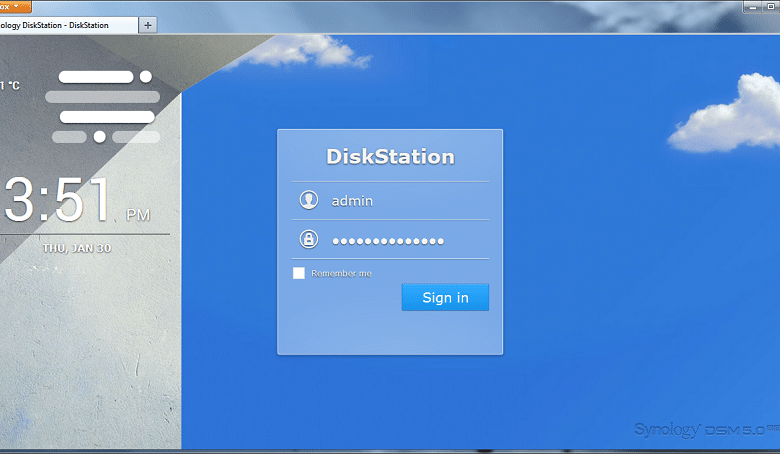Click the DiskStation title text
Viewport: 780px width, 454px height.
pos(390,157)
